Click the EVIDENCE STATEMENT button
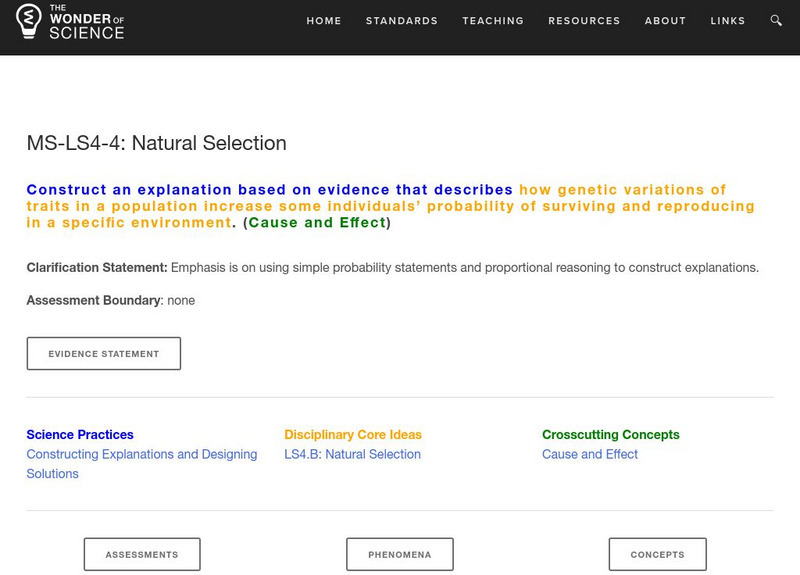This screenshot has width=800, height=575. (x=104, y=354)
